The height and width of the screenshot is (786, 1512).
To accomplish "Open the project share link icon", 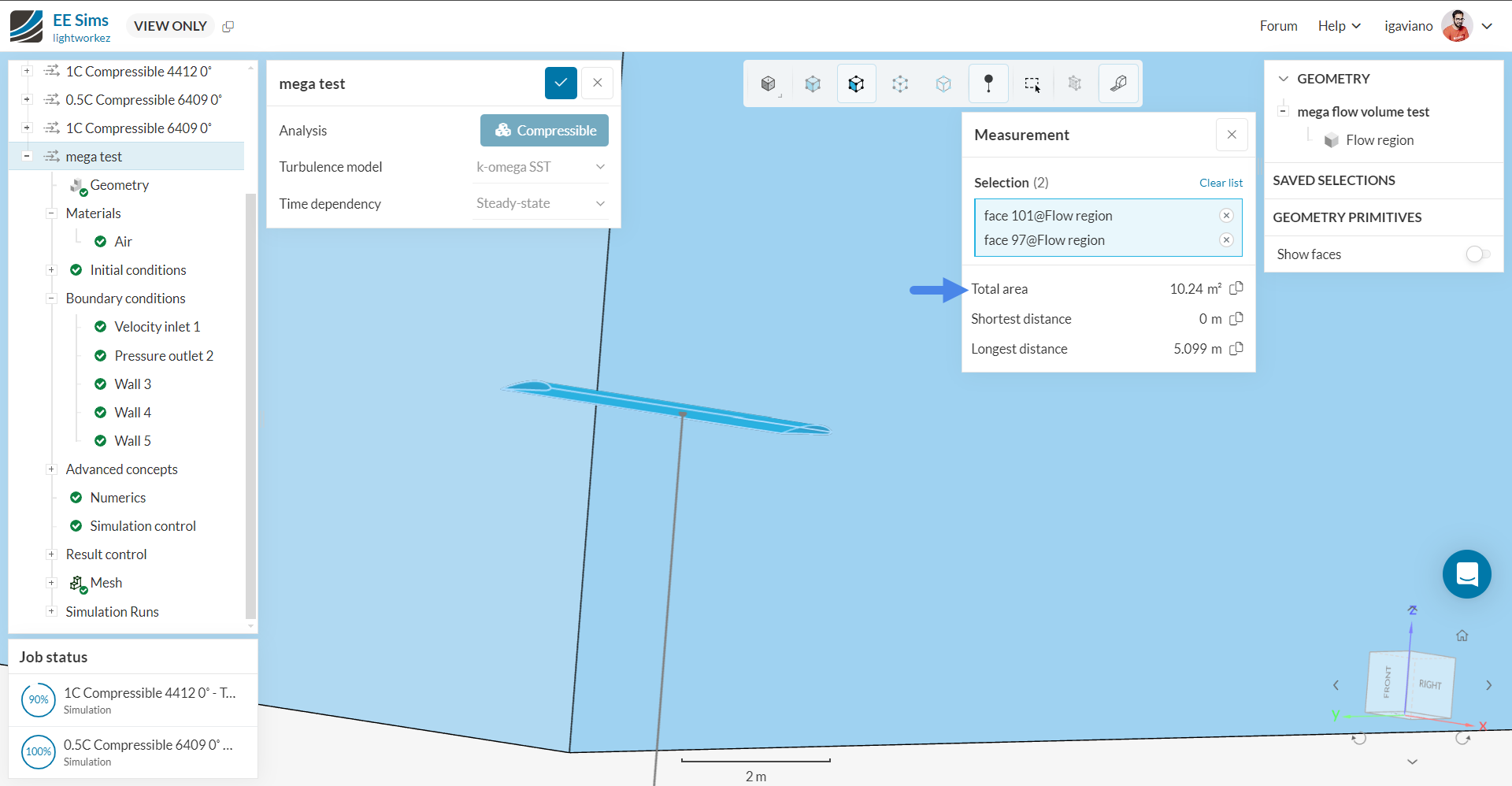I will coord(228,26).
